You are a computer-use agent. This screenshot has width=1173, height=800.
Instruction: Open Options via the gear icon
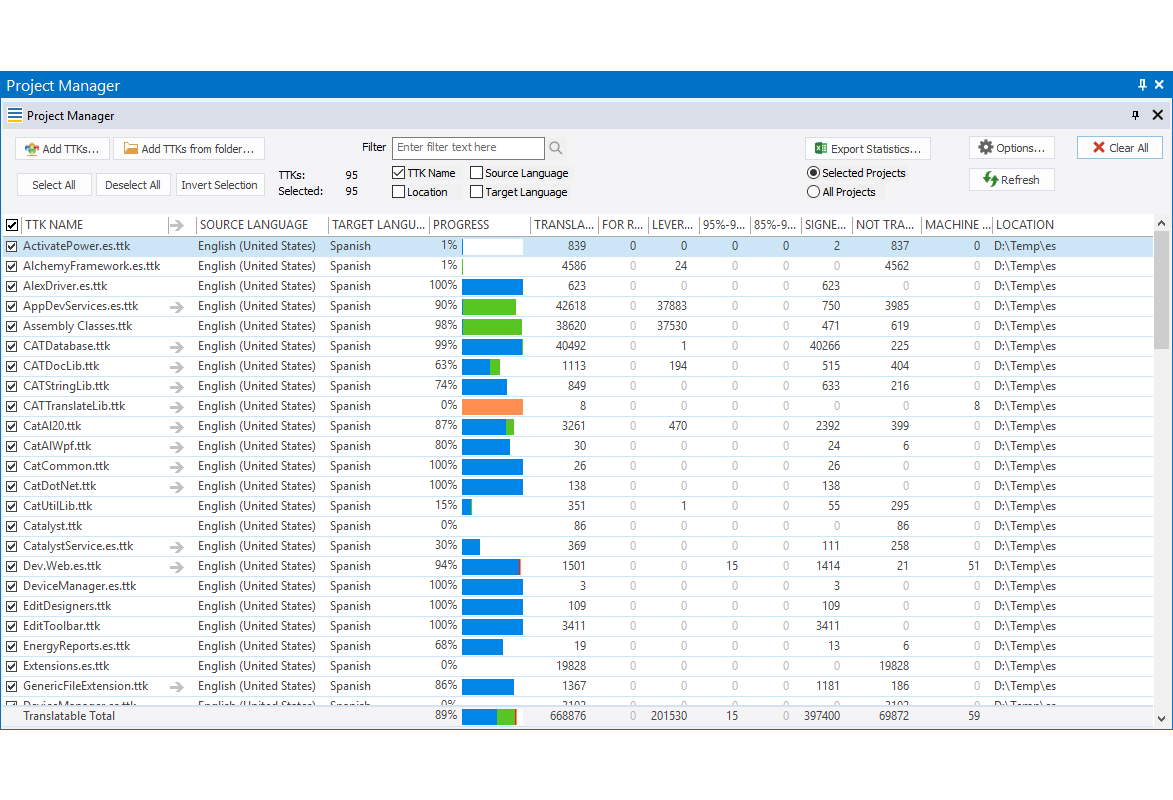click(985, 148)
